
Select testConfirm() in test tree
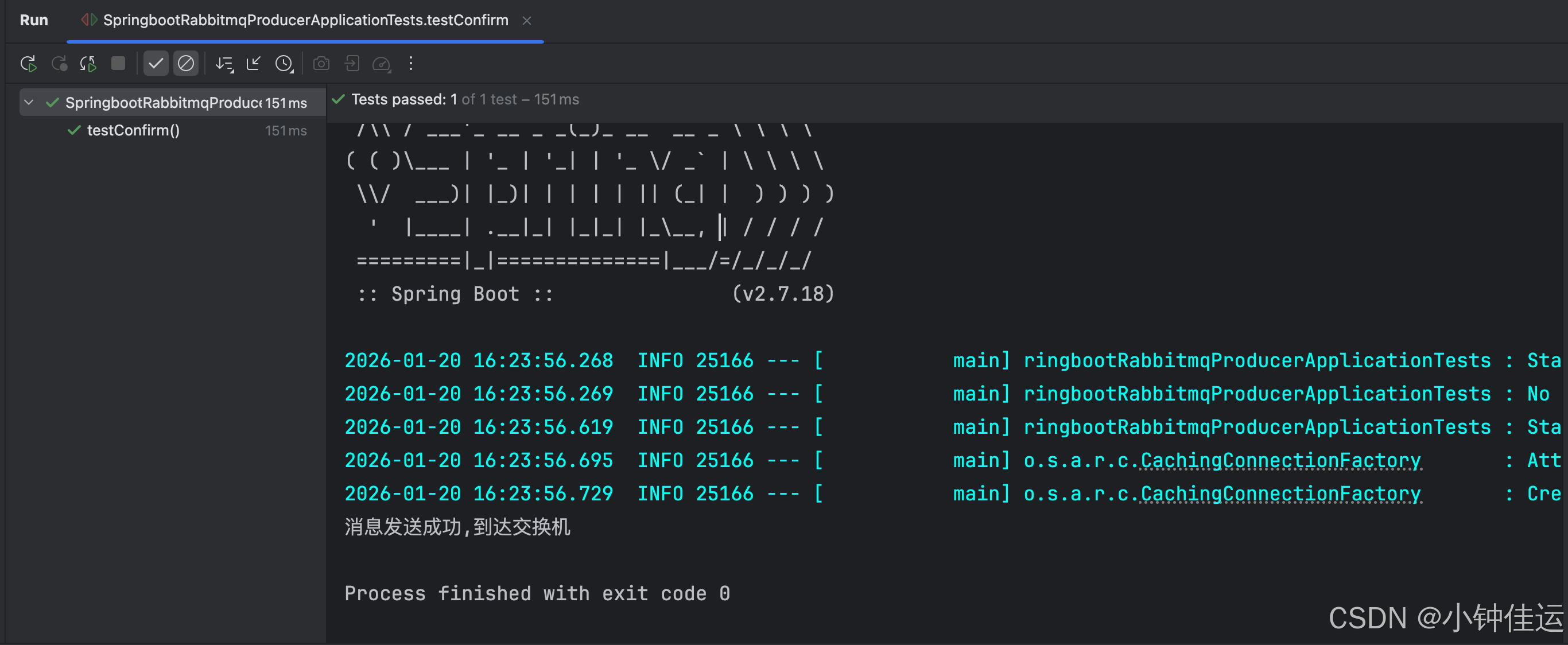pyautogui.click(x=133, y=130)
